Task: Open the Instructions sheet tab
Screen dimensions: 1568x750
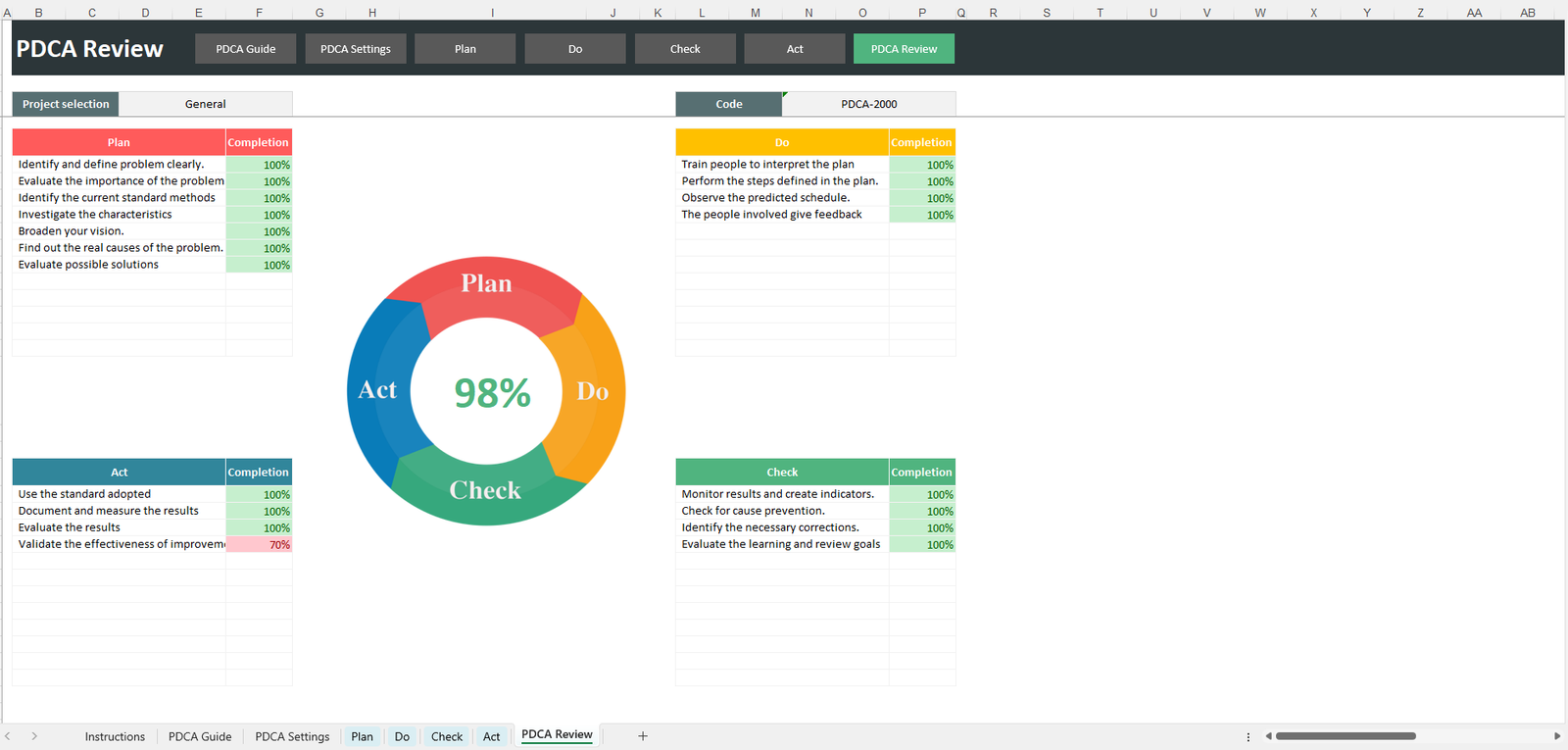Action: click(115, 736)
